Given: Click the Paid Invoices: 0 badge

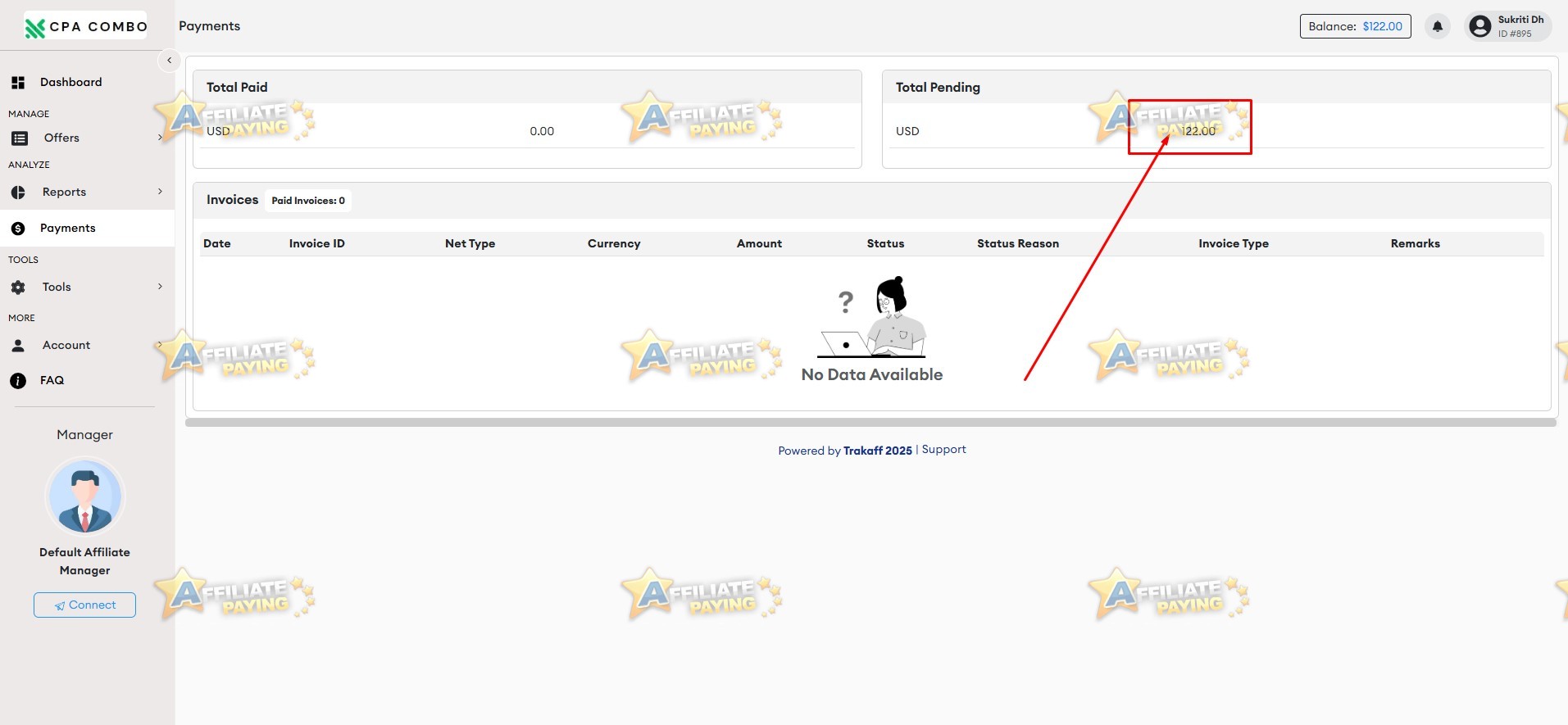Looking at the screenshot, I should pyautogui.click(x=308, y=200).
